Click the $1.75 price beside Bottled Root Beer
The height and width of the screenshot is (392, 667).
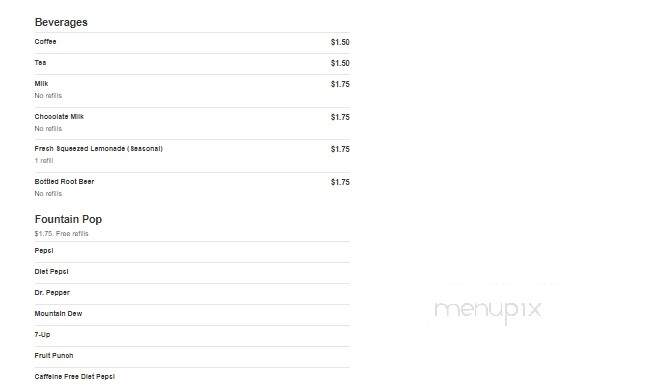point(340,182)
